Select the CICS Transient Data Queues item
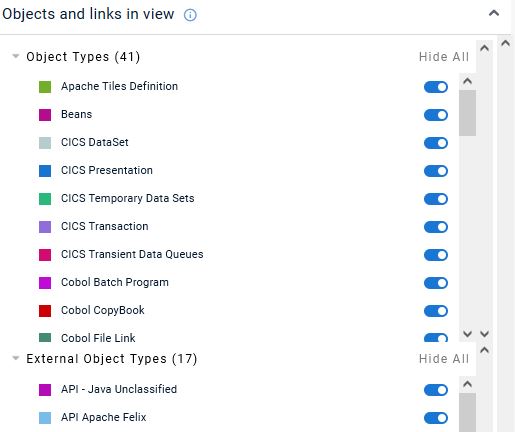Viewport: 515px width, 432px height. [132, 254]
